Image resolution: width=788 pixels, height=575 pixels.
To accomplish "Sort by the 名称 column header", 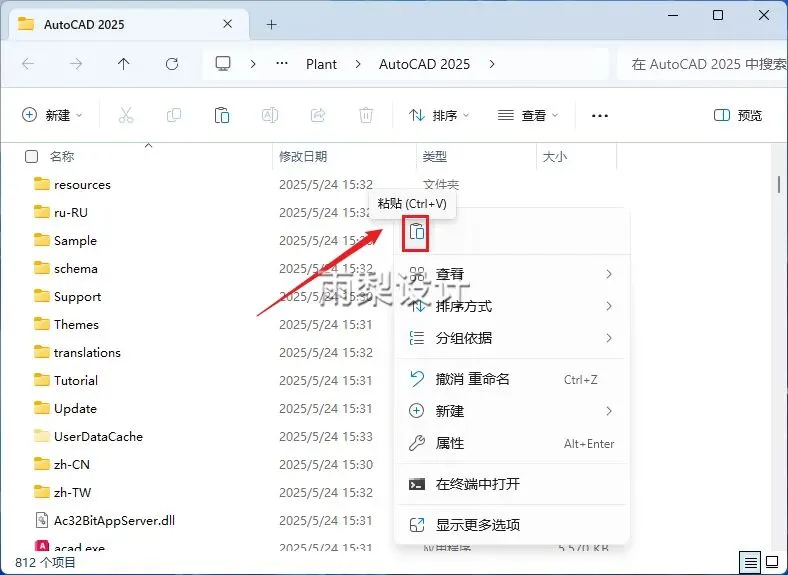I will [x=62, y=157].
